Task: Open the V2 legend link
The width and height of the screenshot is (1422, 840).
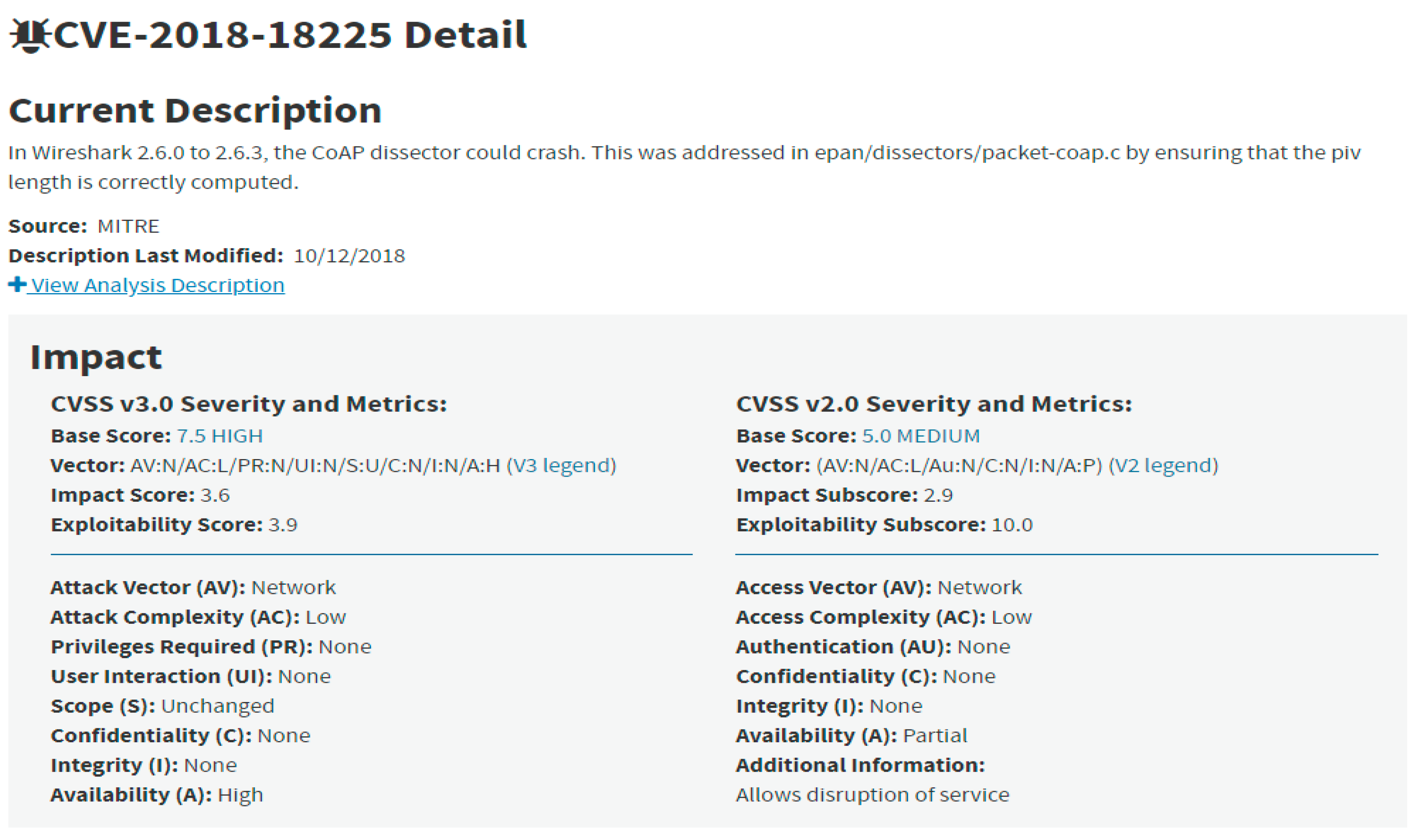Action: (x=1163, y=465)
